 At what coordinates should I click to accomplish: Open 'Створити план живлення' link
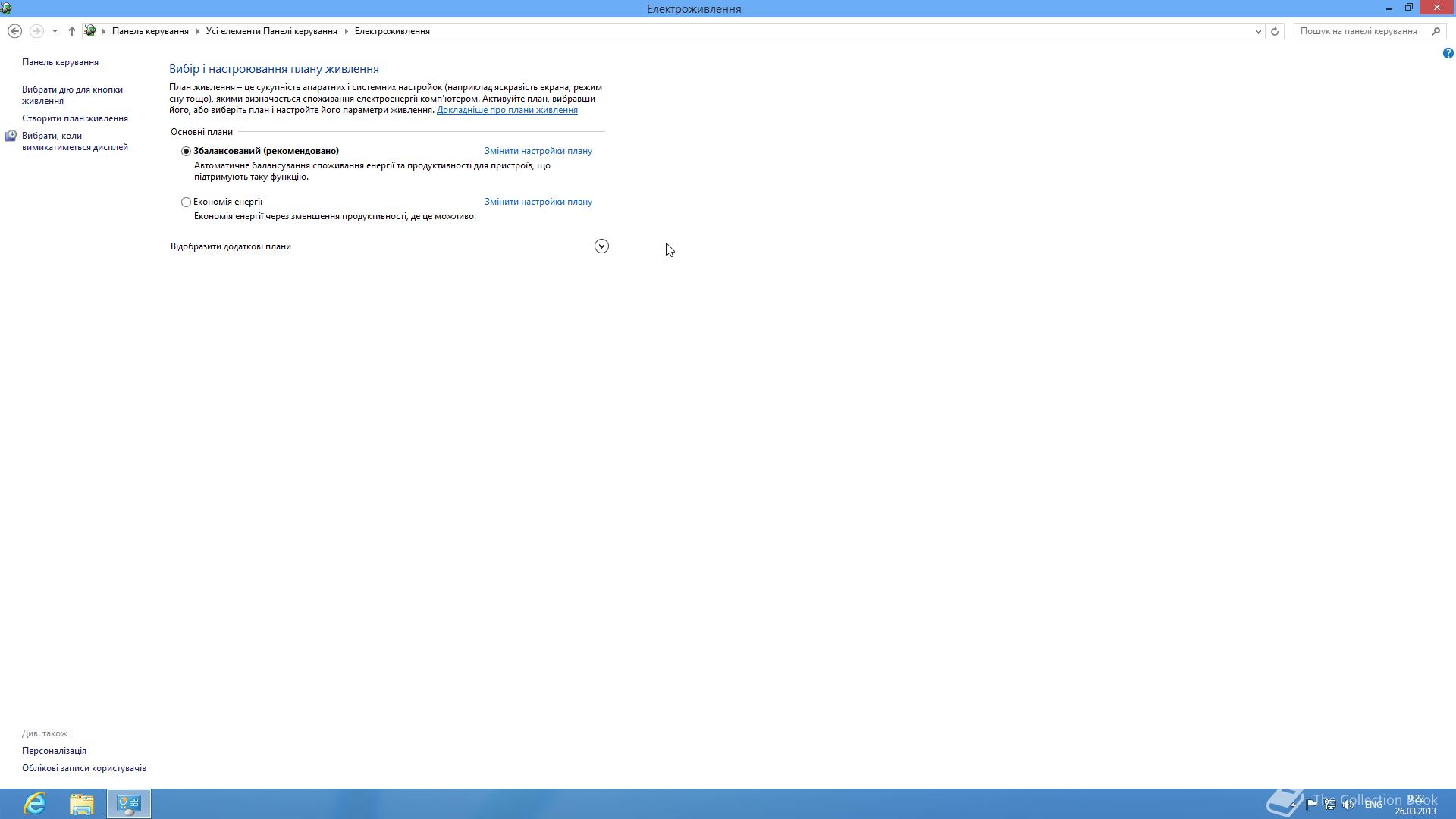click(x=75, y=118)
